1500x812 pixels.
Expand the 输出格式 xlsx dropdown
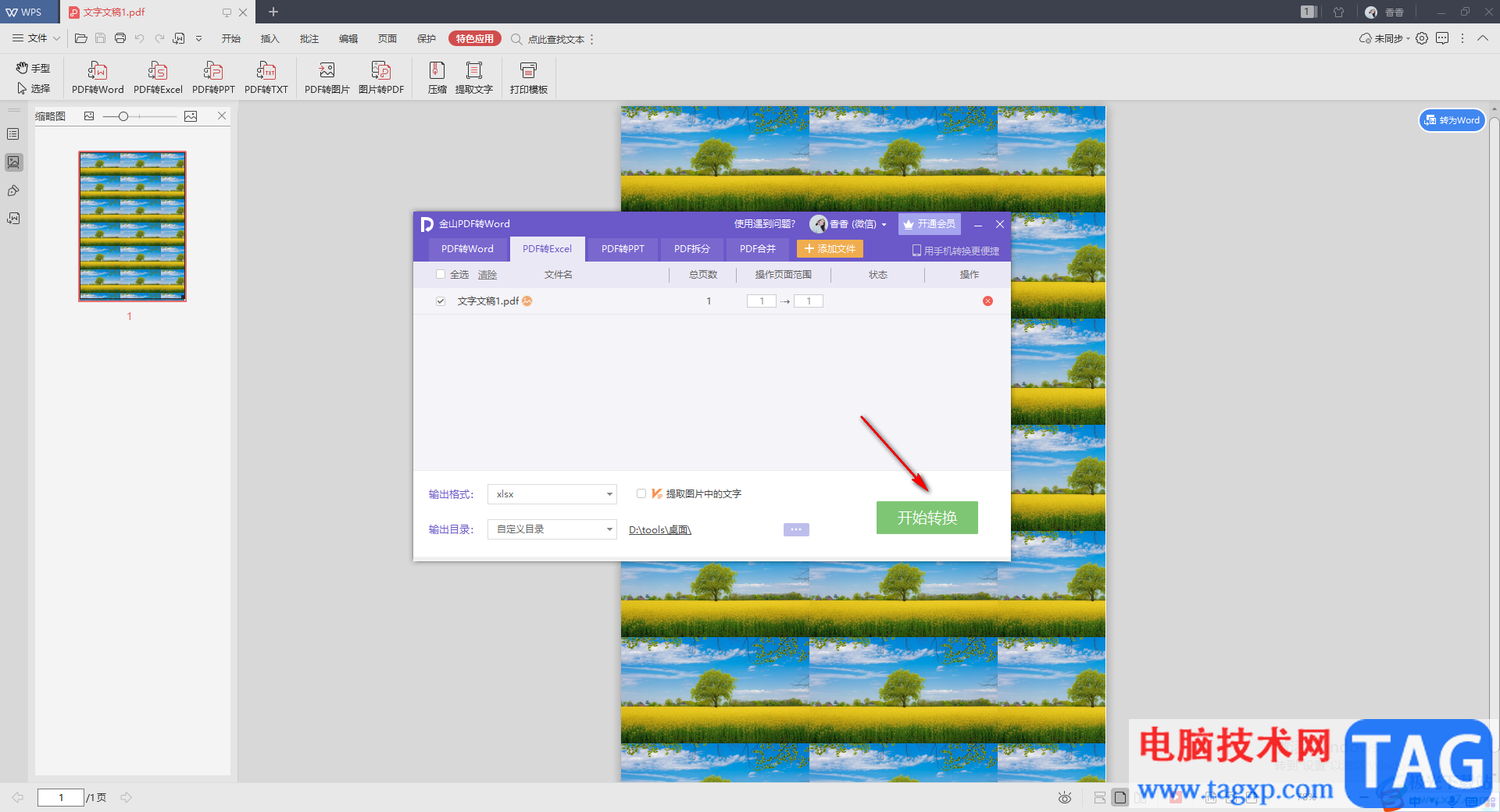(552, 494)
